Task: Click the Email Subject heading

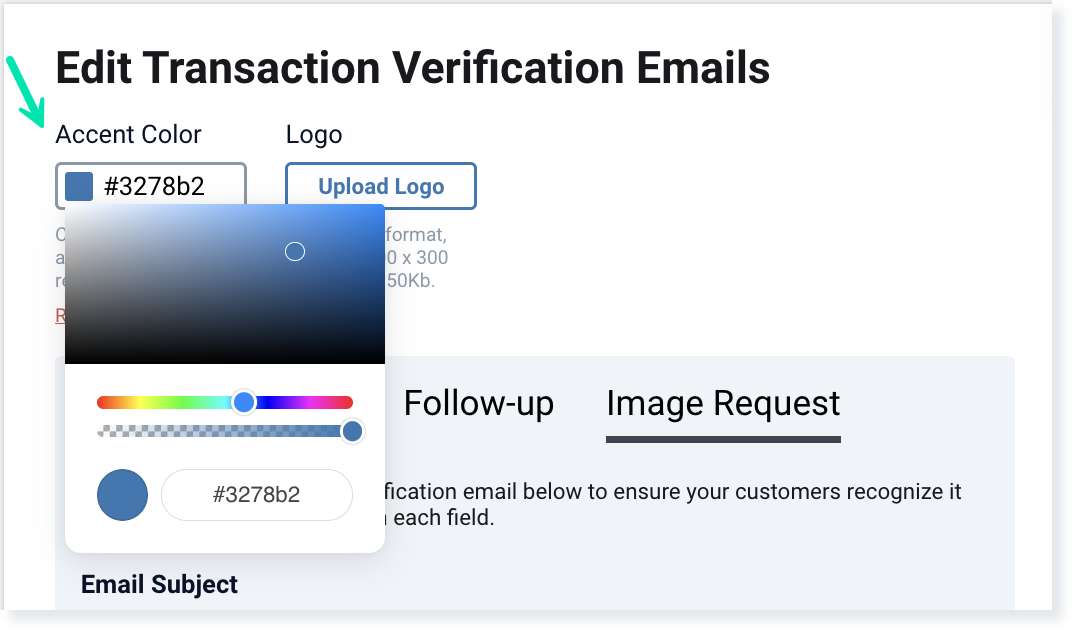Action: [x=159, y=584]
